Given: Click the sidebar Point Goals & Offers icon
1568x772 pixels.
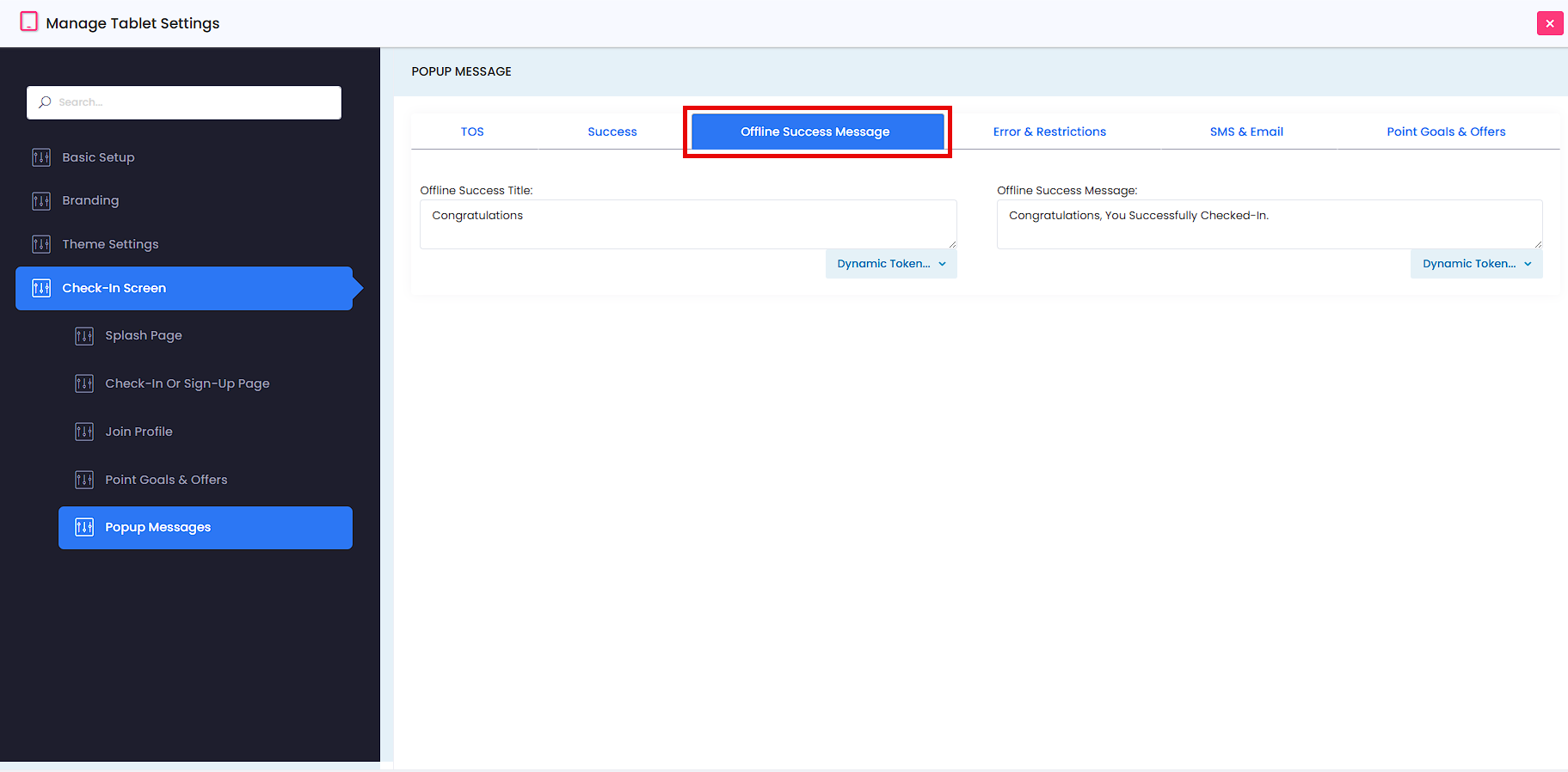Looking at the screenshot, I should coord(84,480).
